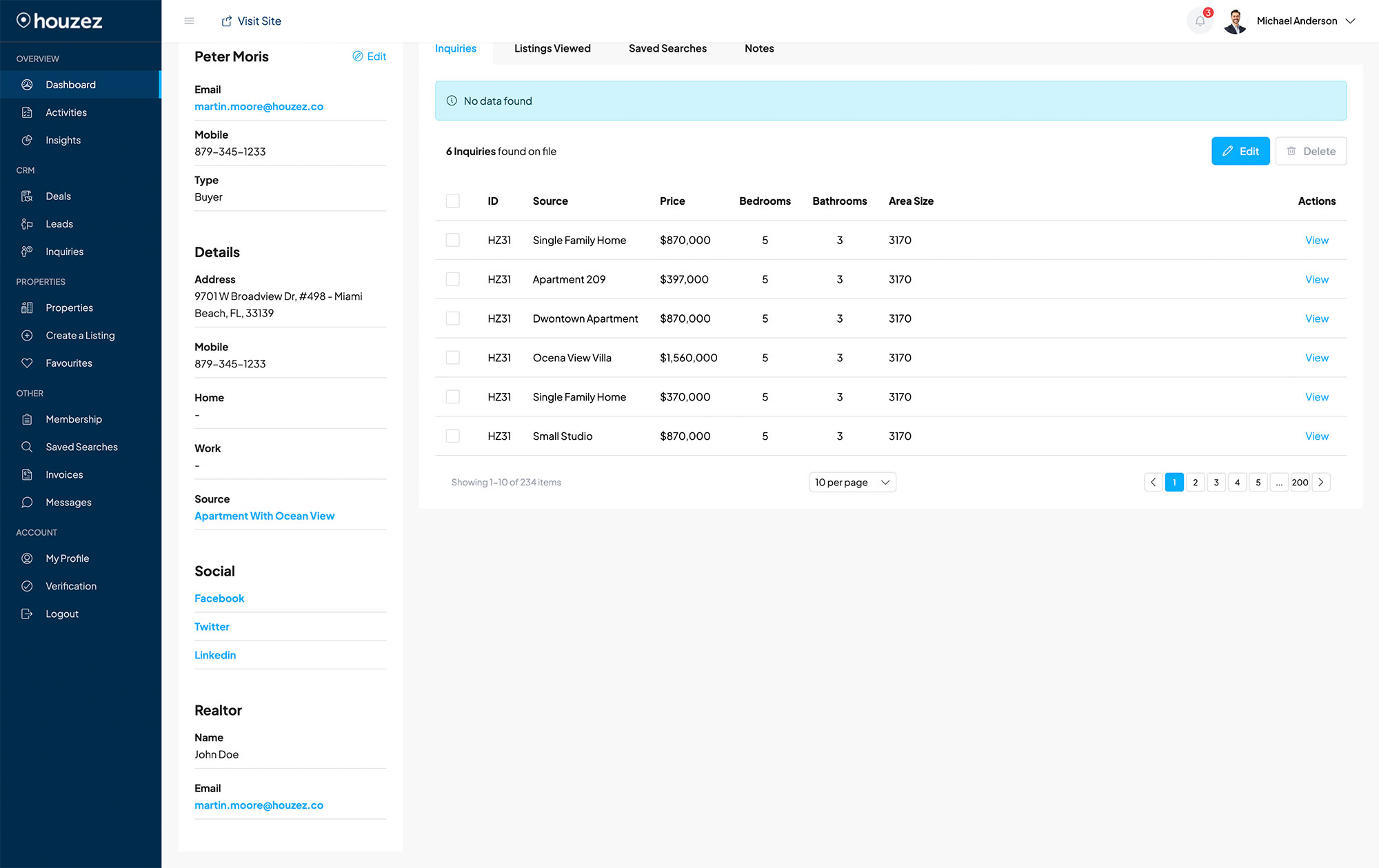Click the Verification checkmark icon
Viewport: 1379px width, 868px height.
coord(27,586)
